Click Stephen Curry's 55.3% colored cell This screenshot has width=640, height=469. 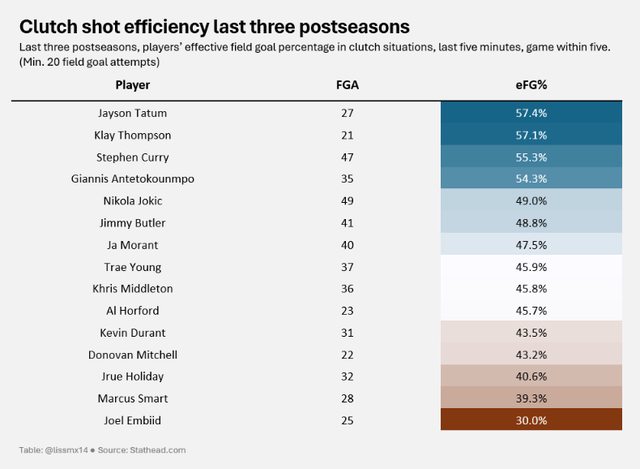click(x=532, y=158)
